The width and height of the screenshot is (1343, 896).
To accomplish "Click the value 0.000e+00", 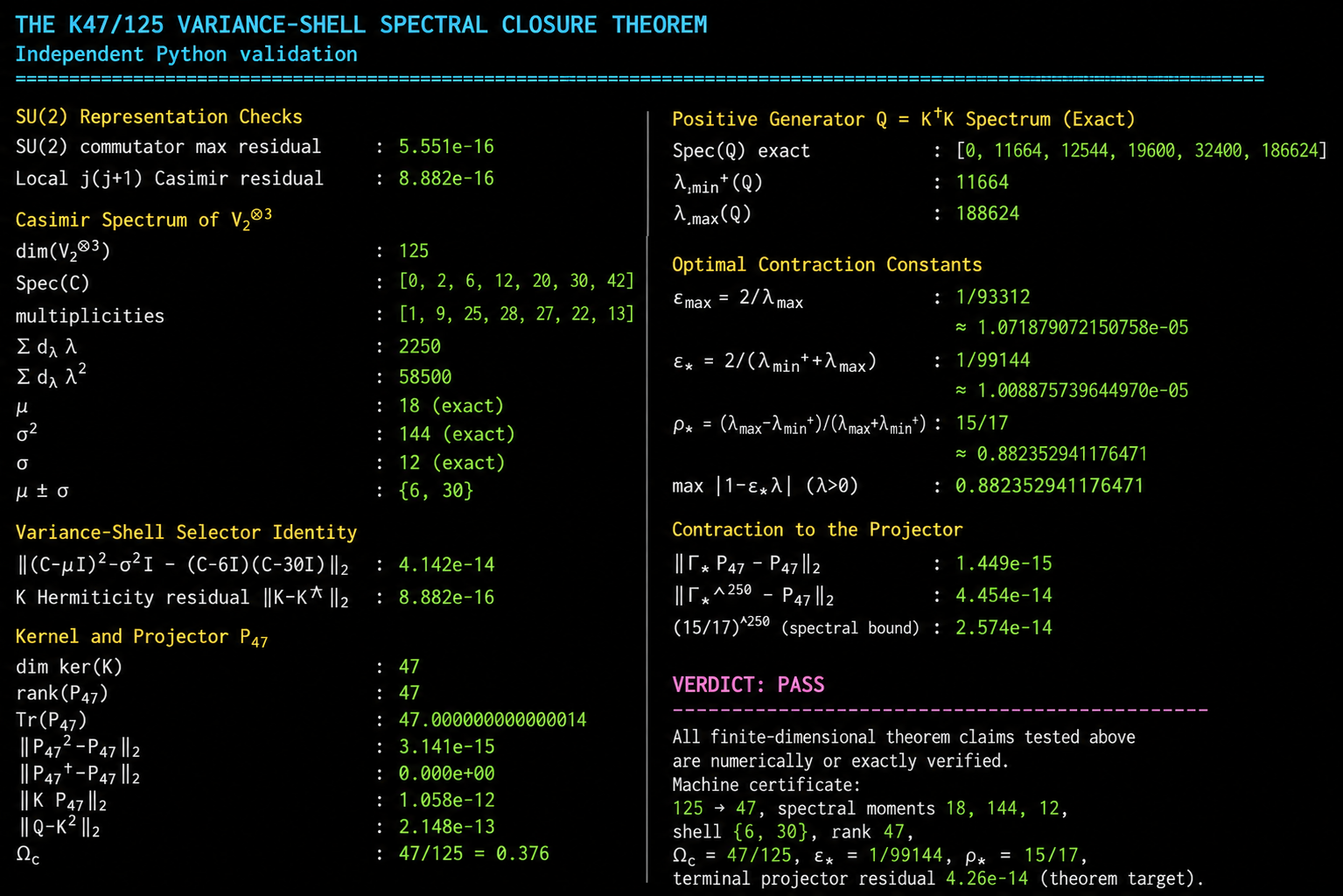I will tap(446, 773).
